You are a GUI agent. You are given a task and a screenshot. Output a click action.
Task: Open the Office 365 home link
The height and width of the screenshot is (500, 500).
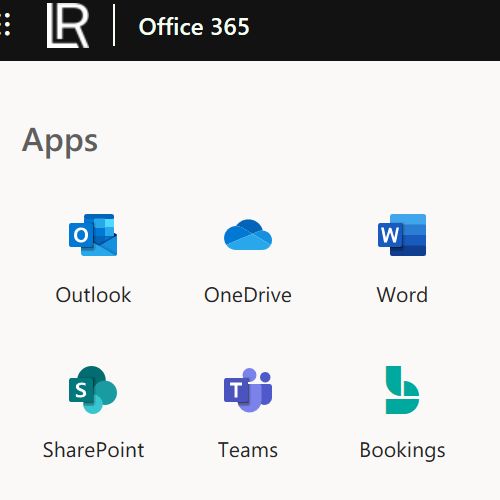pyautogui.click(x=194, y=27)
